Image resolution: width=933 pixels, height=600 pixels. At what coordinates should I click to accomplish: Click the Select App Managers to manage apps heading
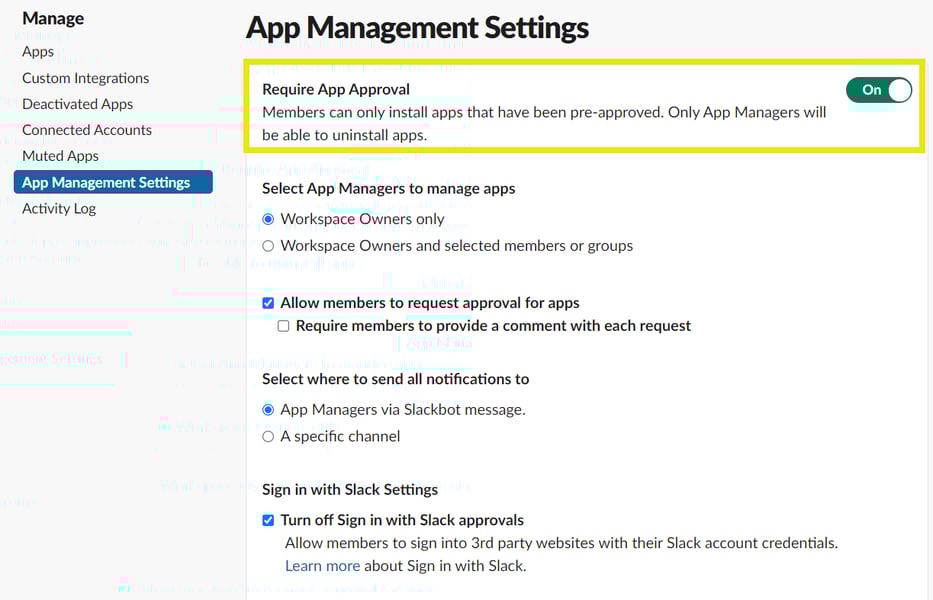[389, 189]
